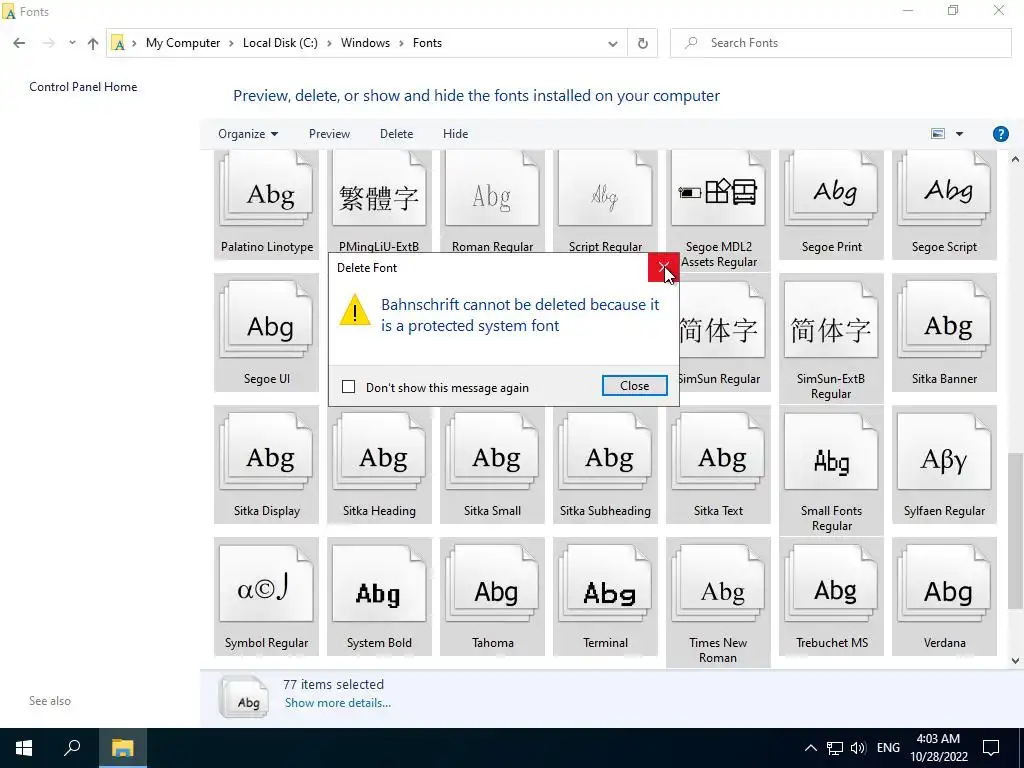Viewport: 1024px width, 768px height.
Task: Select the selected-items preview thumbnail
Action: (x=243, y=697)
